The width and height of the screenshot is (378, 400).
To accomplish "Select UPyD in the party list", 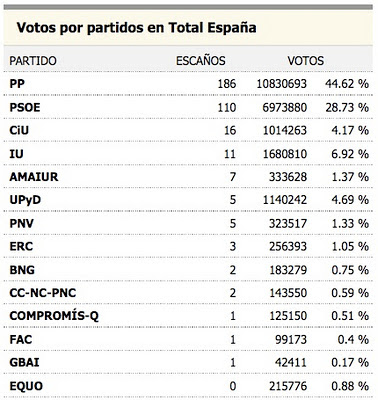I will point(25,200).
